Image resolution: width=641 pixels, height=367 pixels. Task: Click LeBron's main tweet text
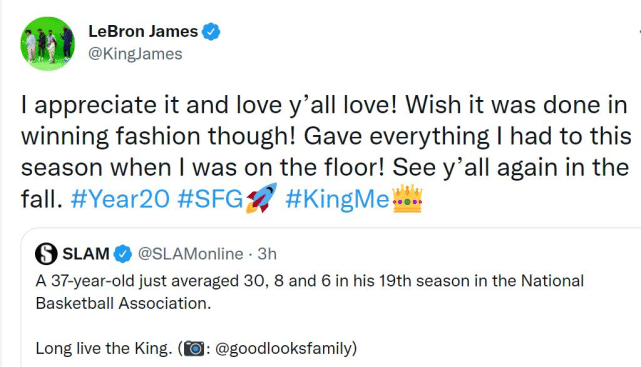[x=326, y=152]
